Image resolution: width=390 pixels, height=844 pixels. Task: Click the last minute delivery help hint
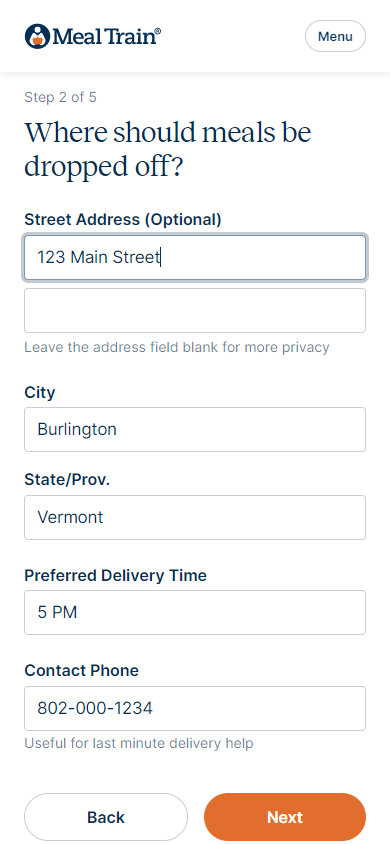tap(139, 744)
